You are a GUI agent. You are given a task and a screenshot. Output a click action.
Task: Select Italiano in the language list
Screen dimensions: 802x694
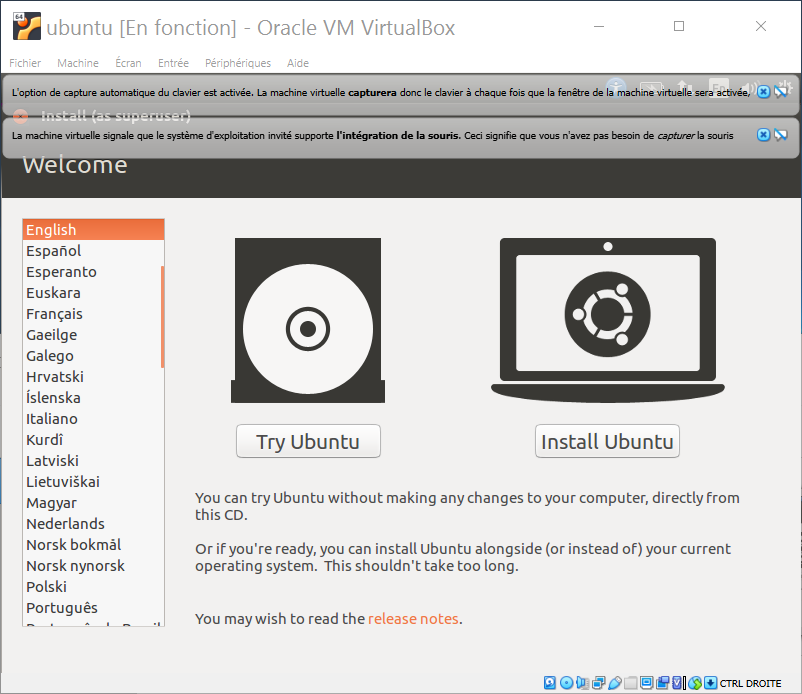[x=93, y=418]
